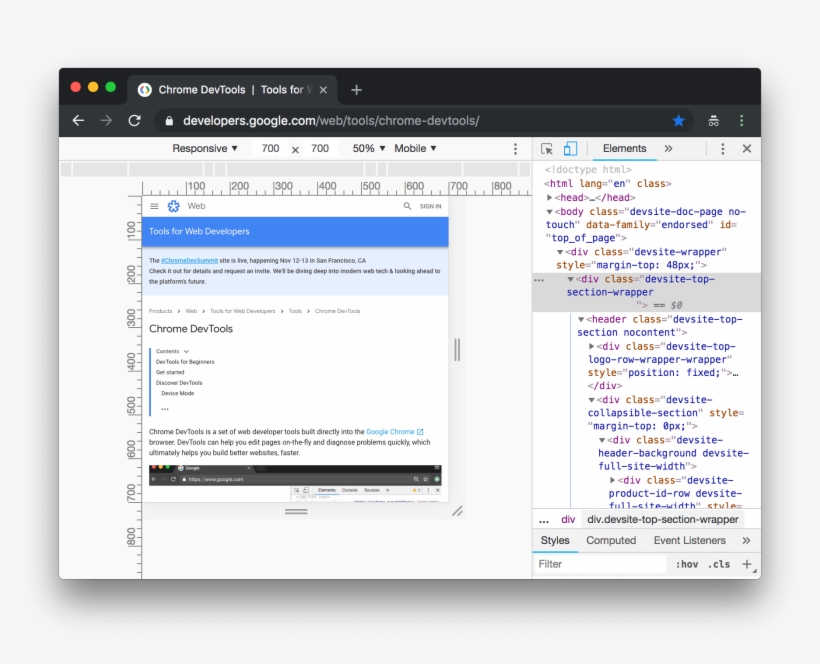Grab the viewport bottom resize handle
This screenshot has width=820, height=664.
coord(296,511)
